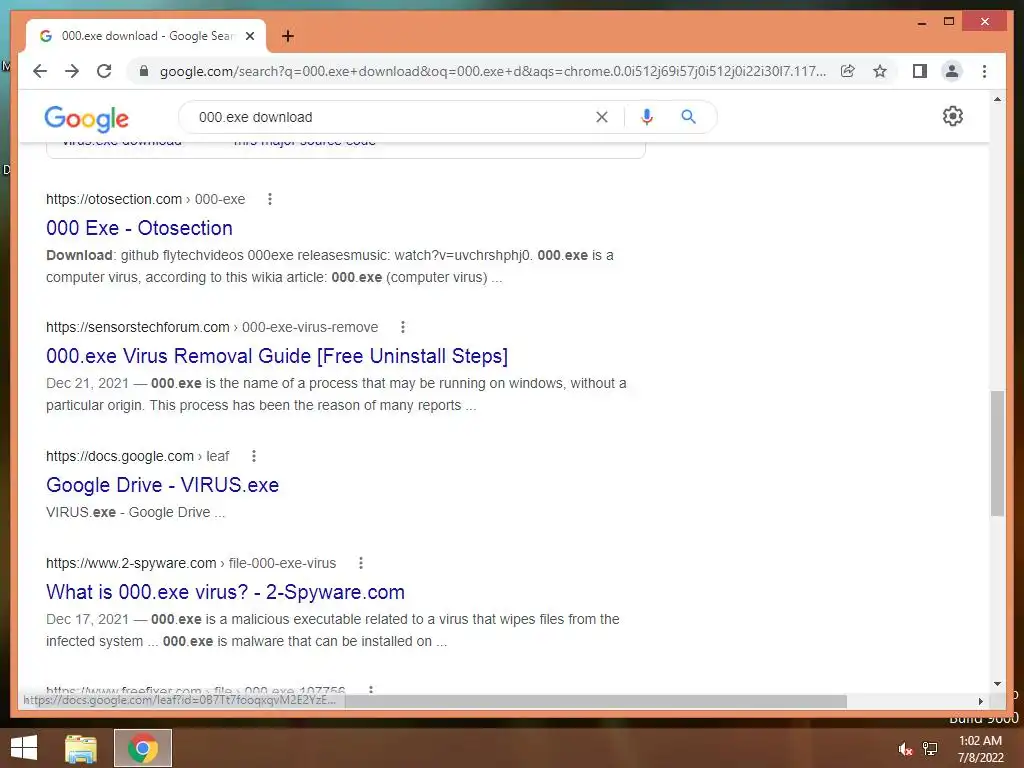Viewport: 1024px width, 768px height.
Task: Open Chrome side panel
Action: click(920, 71)
